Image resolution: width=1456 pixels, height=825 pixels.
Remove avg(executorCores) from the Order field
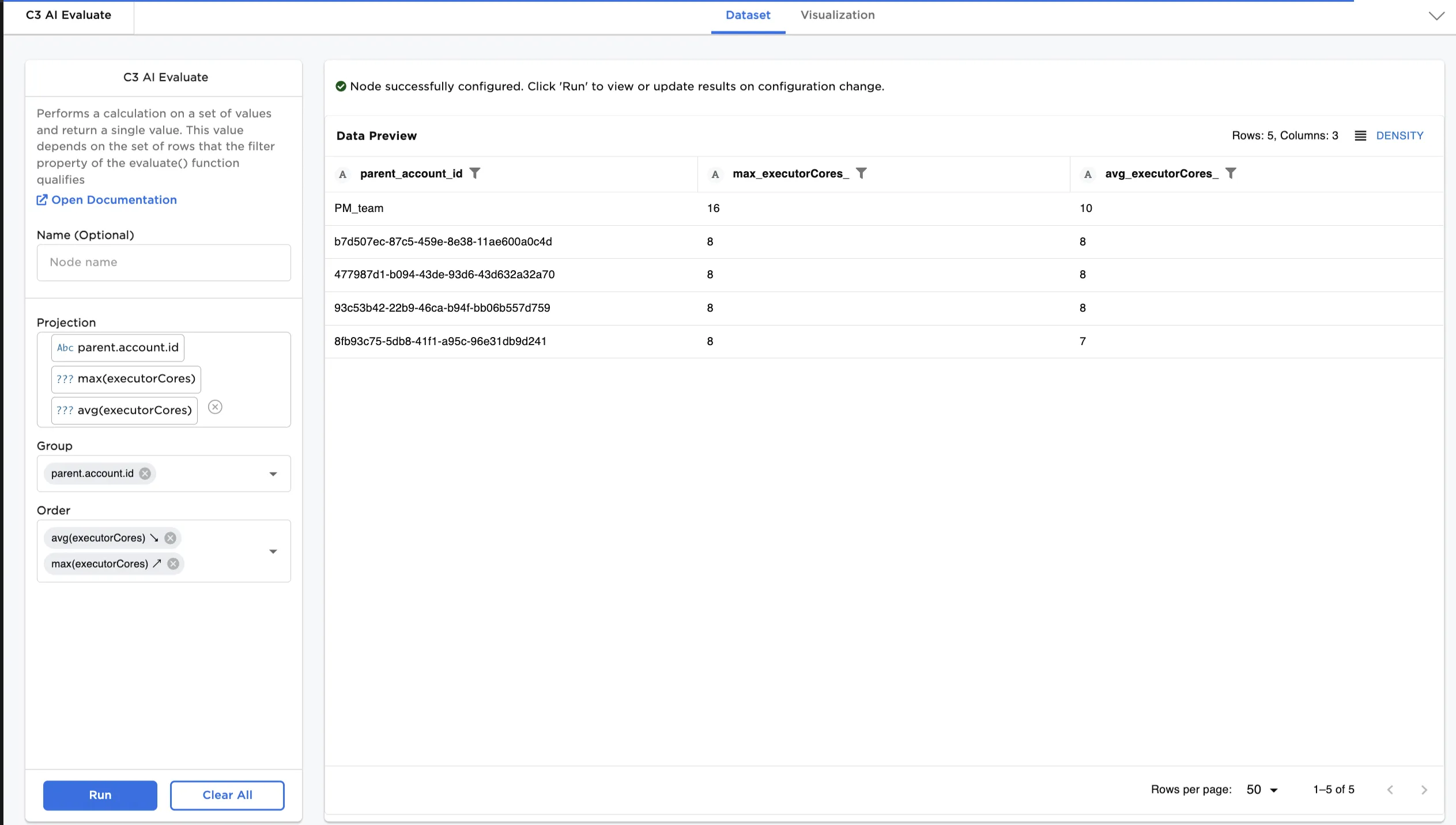click(169, 538)
